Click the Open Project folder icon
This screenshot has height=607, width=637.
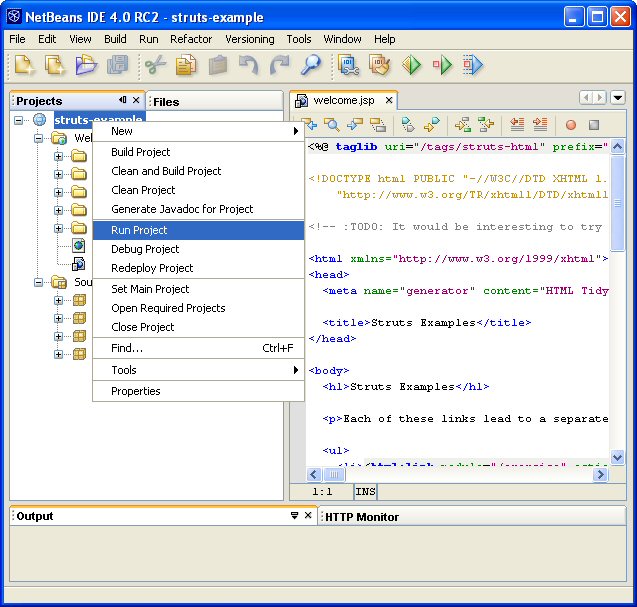coord(86,66)
